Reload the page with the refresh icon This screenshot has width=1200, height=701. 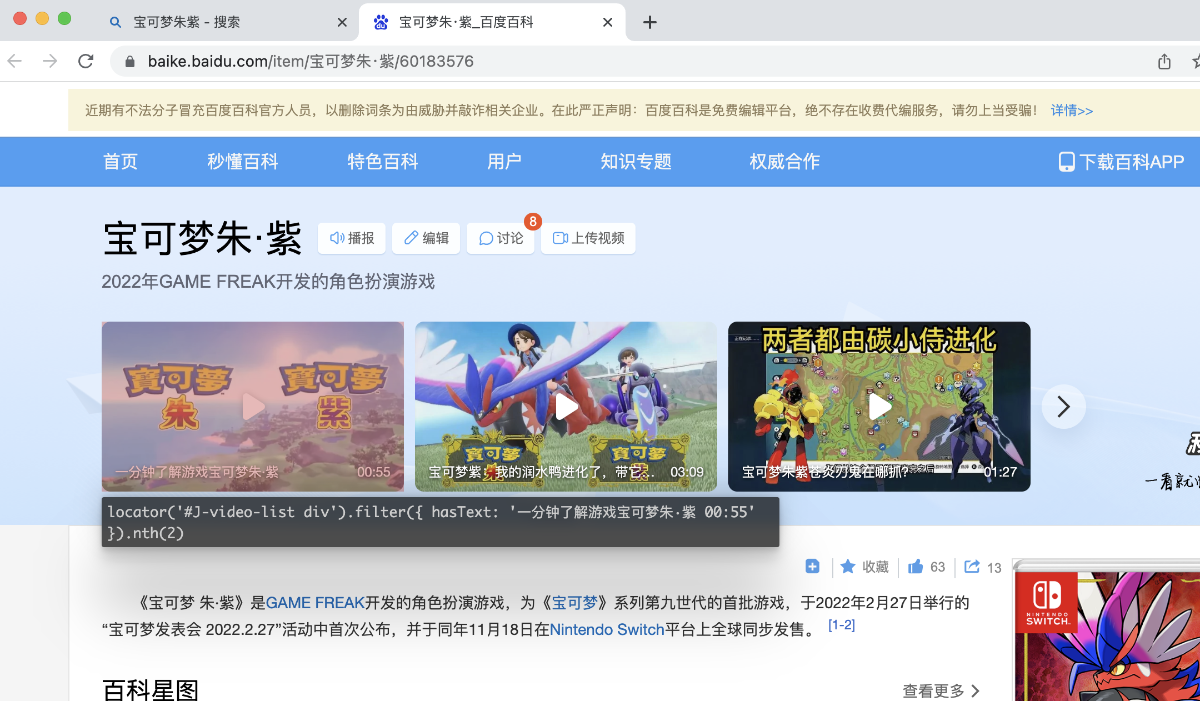[86, 61]
